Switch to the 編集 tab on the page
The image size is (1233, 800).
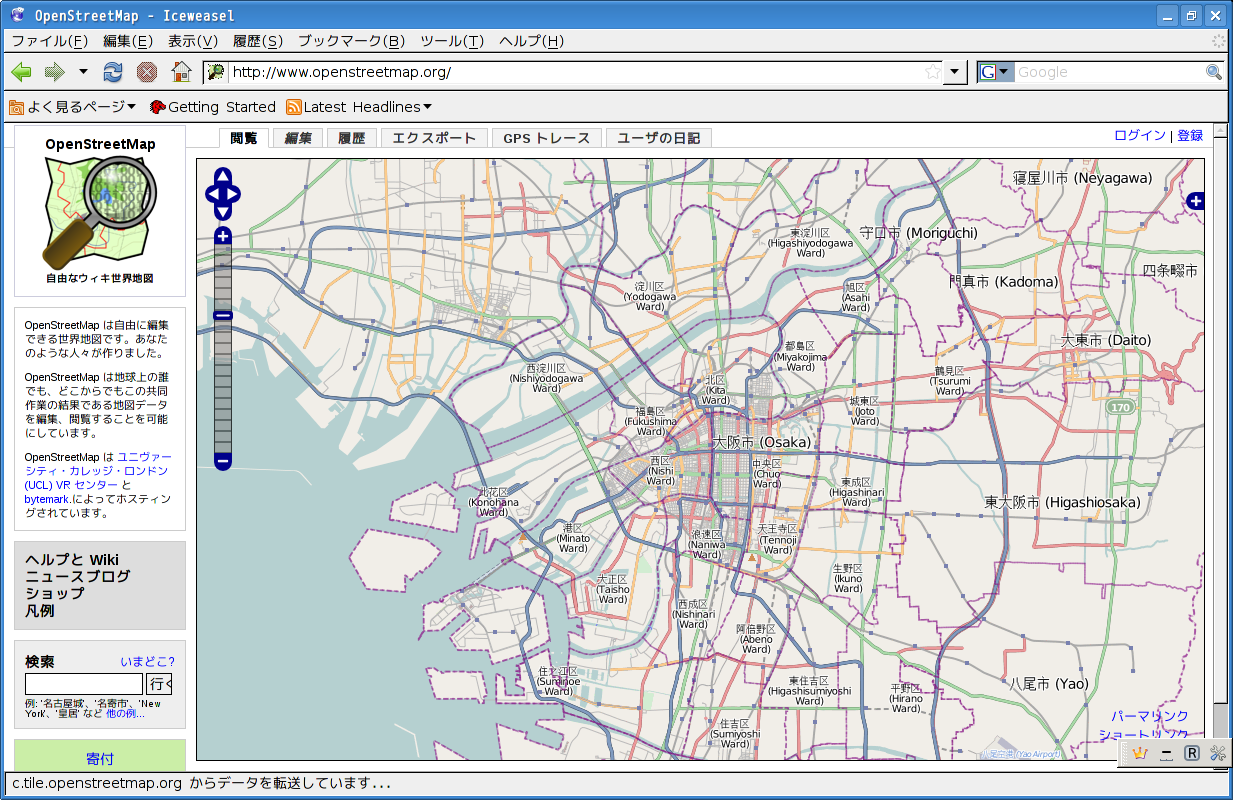pos(298,138)
